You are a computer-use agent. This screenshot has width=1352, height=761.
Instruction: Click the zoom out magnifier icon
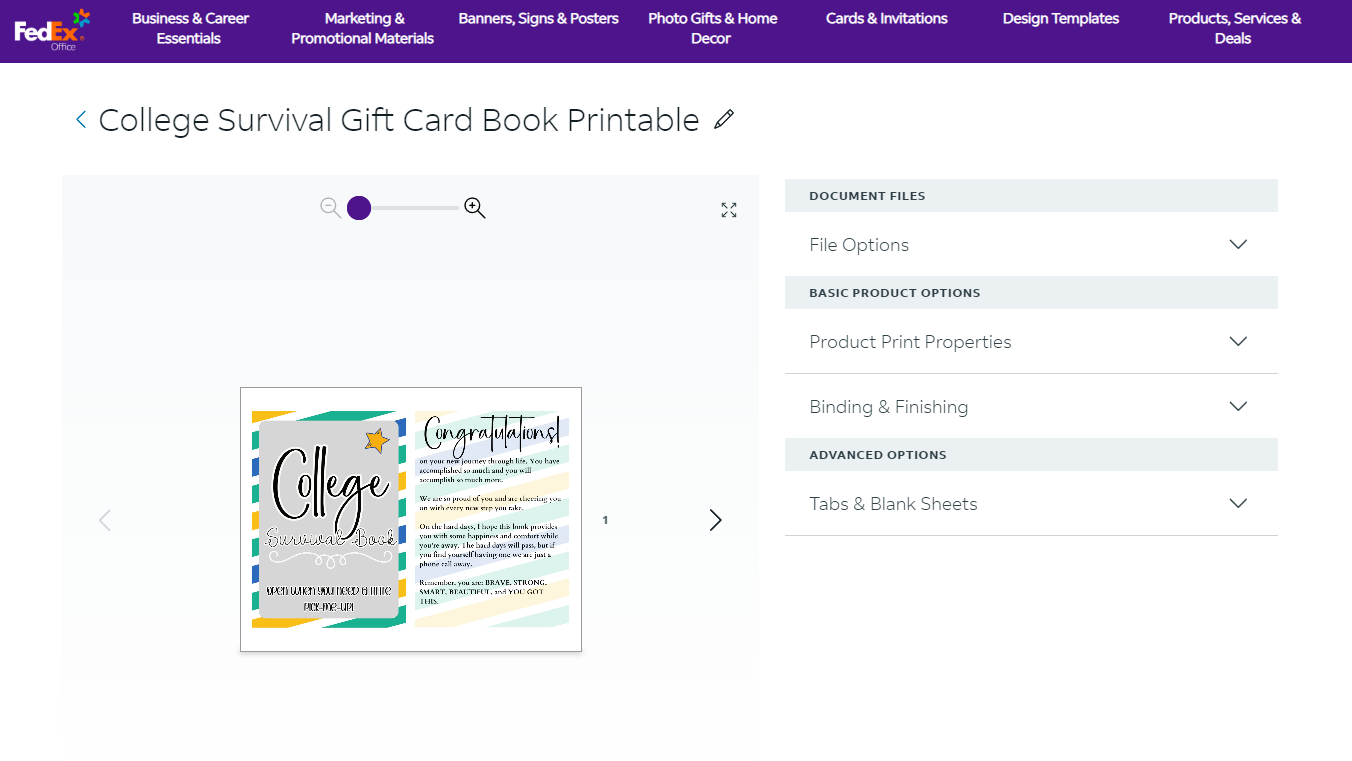click(x=331, y=208)
